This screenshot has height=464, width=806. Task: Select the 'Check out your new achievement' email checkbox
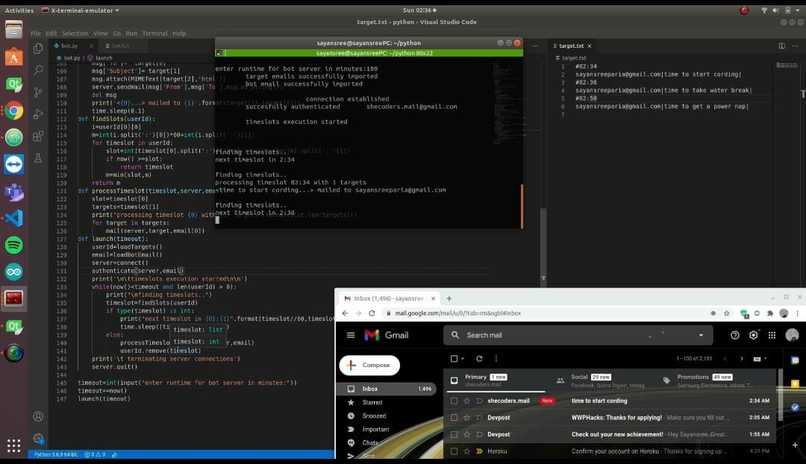coord(453,435)
